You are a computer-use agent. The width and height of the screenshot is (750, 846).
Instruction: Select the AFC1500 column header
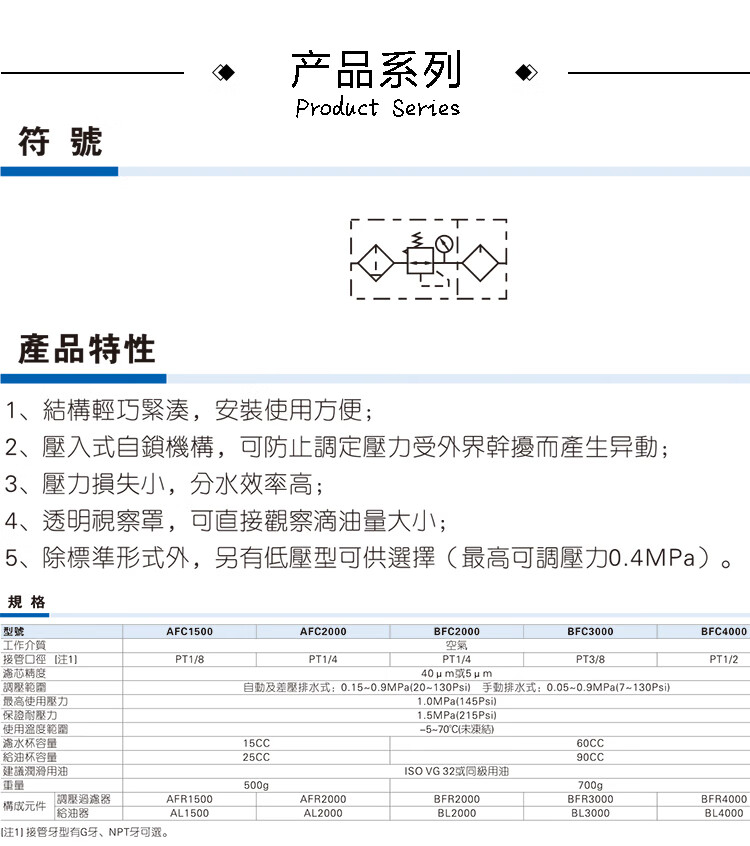189,632
